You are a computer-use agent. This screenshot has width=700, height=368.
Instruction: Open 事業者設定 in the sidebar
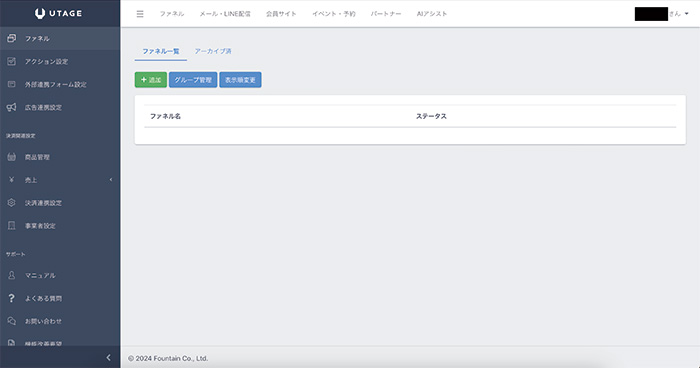coord(60,226)
